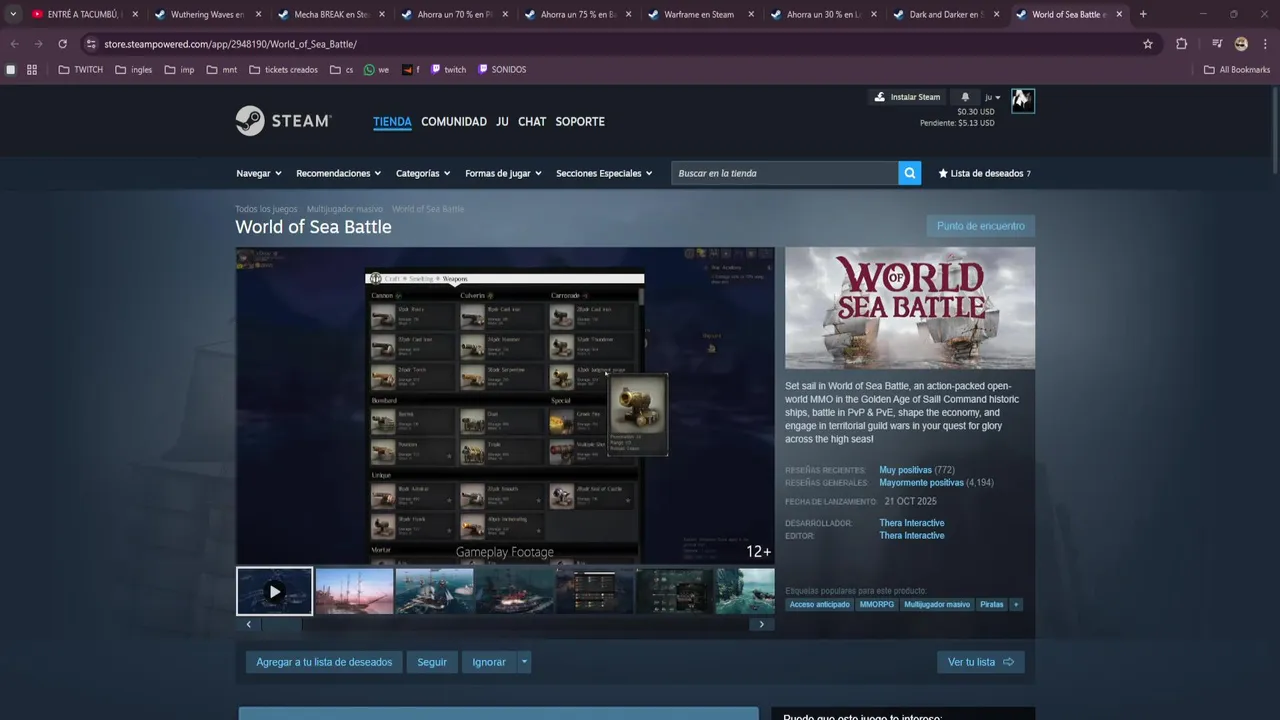Expand Secciones Especiales menu
1280x720 pixels.
(604, 173)
